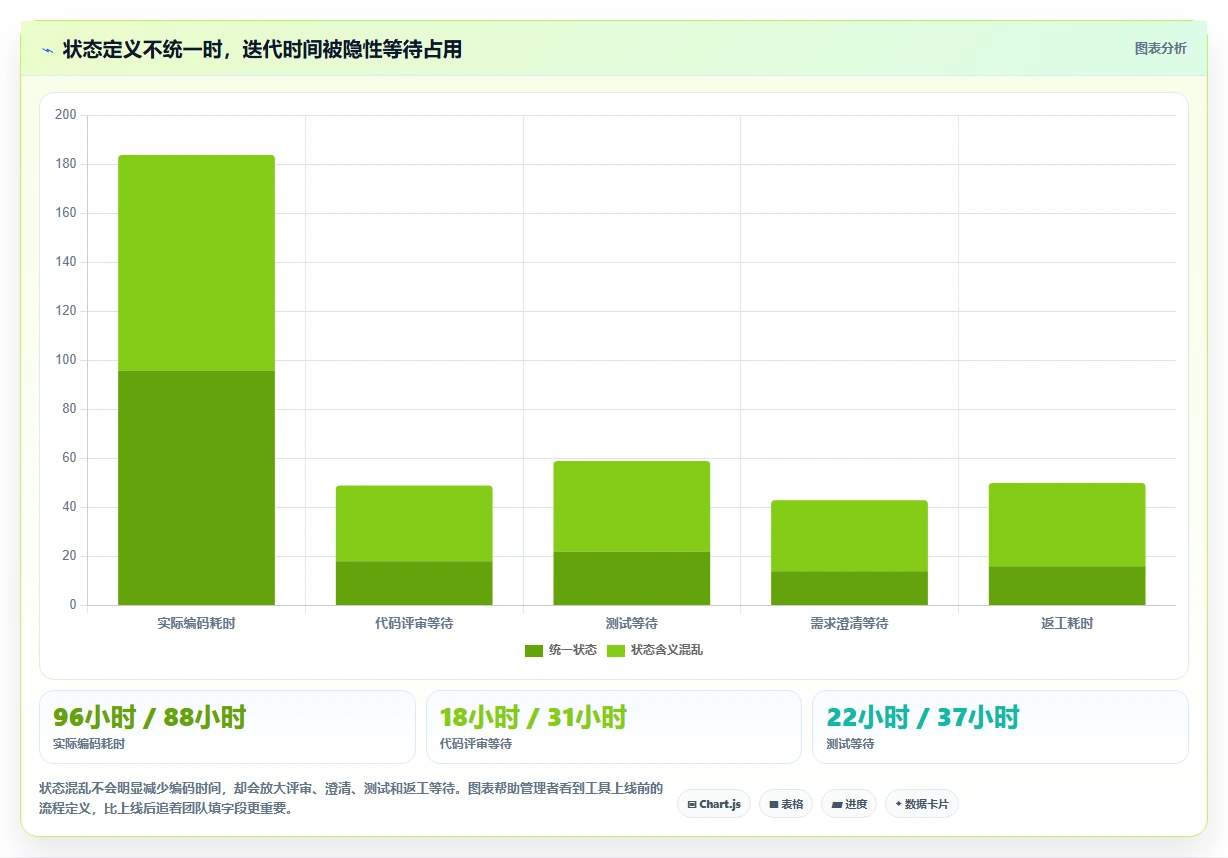Click the 实际编码耗时 x-axis label
This screenshot has height=858, width=1228.
click(x=196, y=623)
